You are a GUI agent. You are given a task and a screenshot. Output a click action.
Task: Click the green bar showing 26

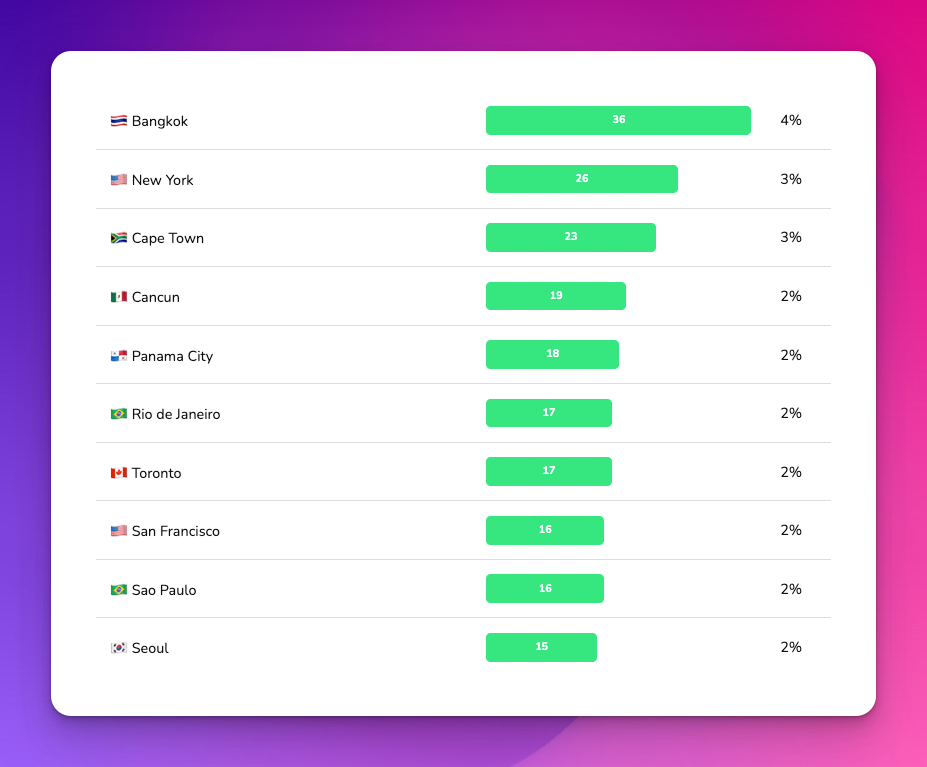(582, 179)
